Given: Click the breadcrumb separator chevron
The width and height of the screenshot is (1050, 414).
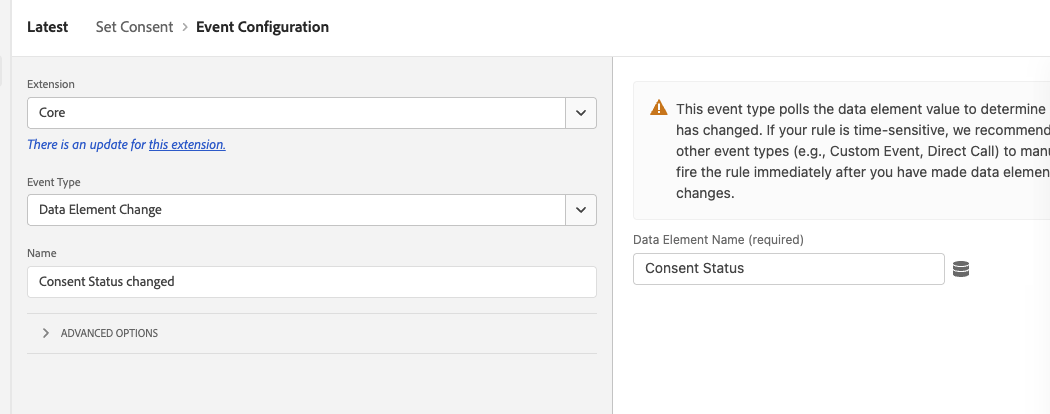Looking at the screenshot, I should click(185, 27).
